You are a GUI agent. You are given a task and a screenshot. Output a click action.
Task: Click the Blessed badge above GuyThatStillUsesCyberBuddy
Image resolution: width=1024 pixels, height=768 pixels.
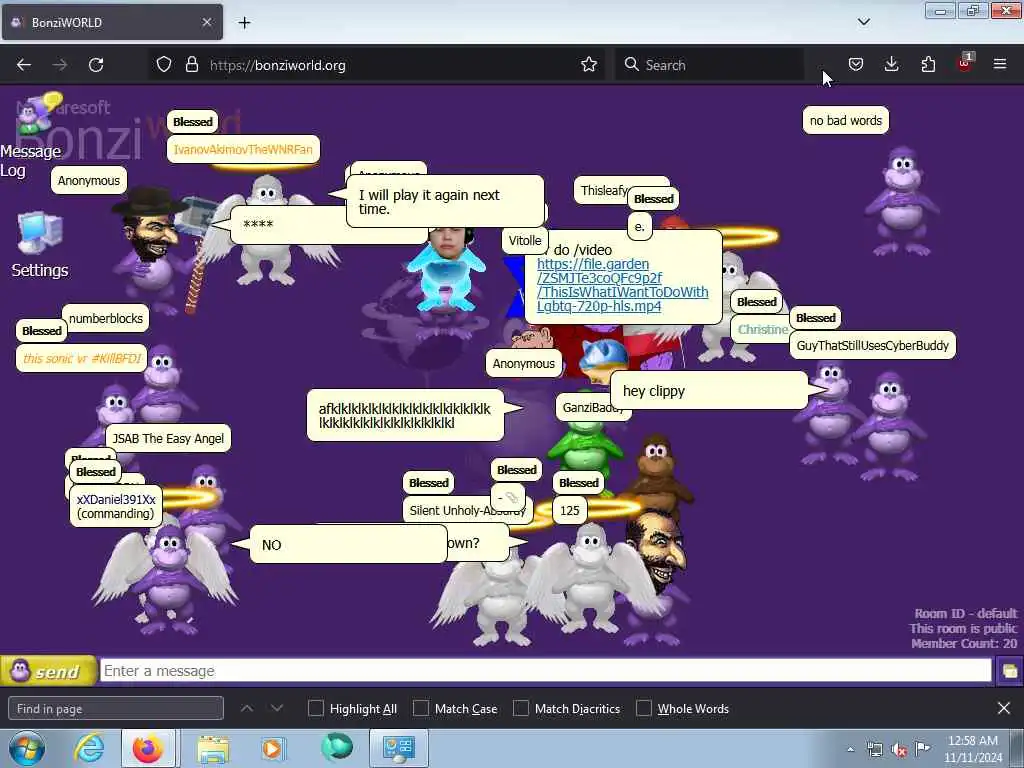(816, 318)
